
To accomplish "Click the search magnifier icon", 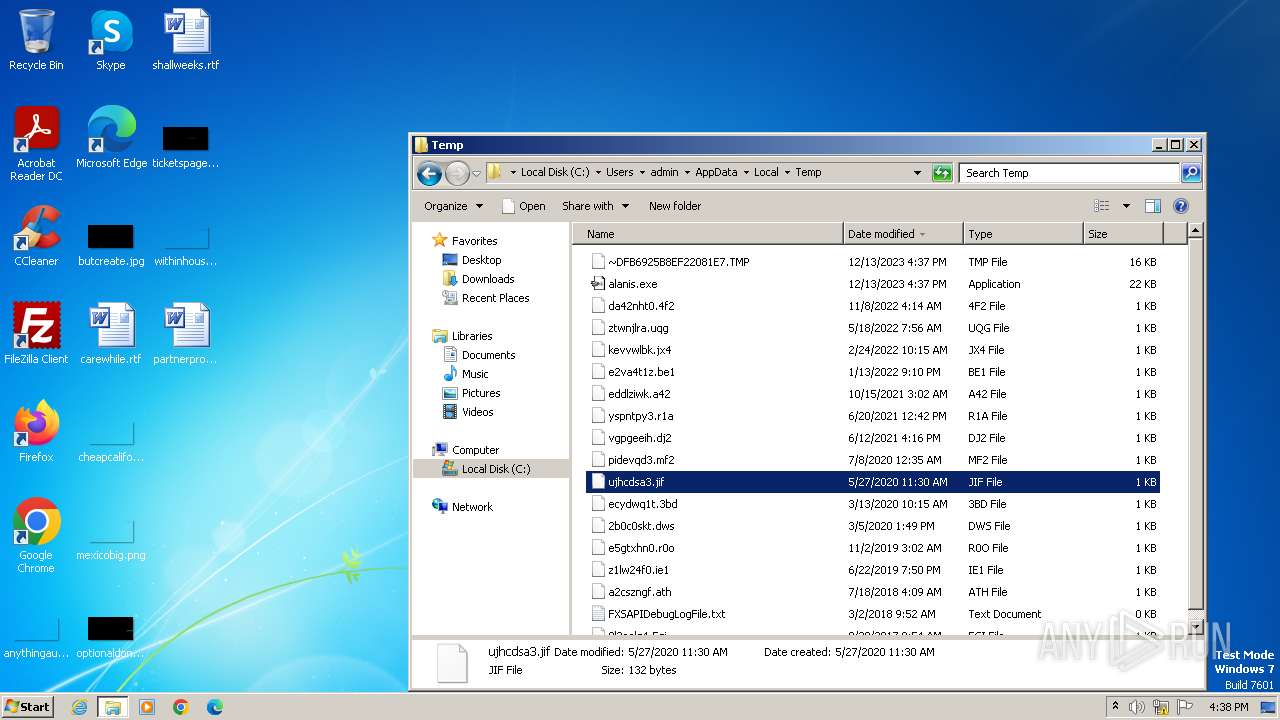I will [x=1190, y=173].
